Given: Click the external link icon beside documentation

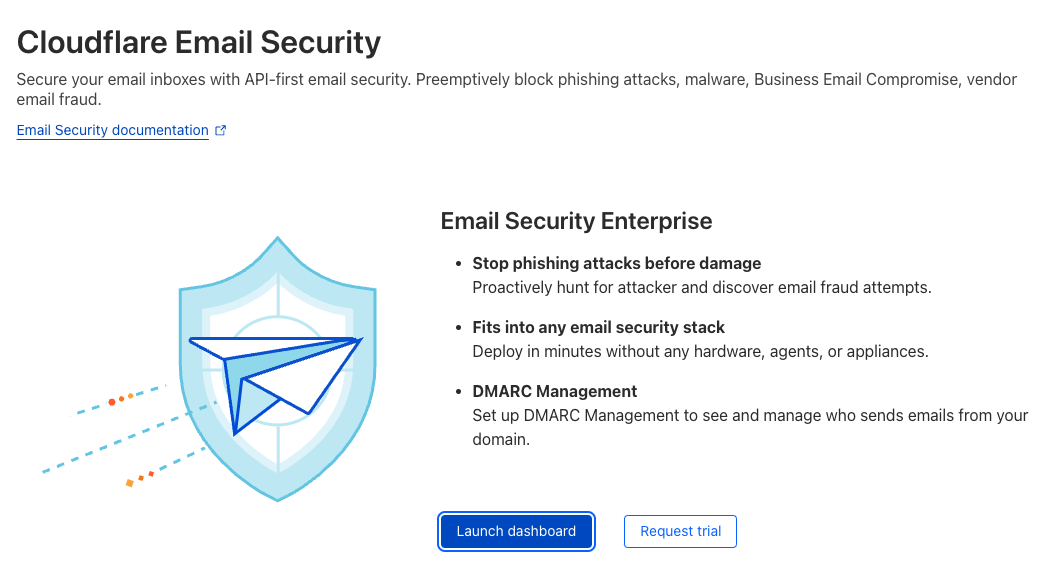Looking at the screenshot, I should tap(221, 130).
